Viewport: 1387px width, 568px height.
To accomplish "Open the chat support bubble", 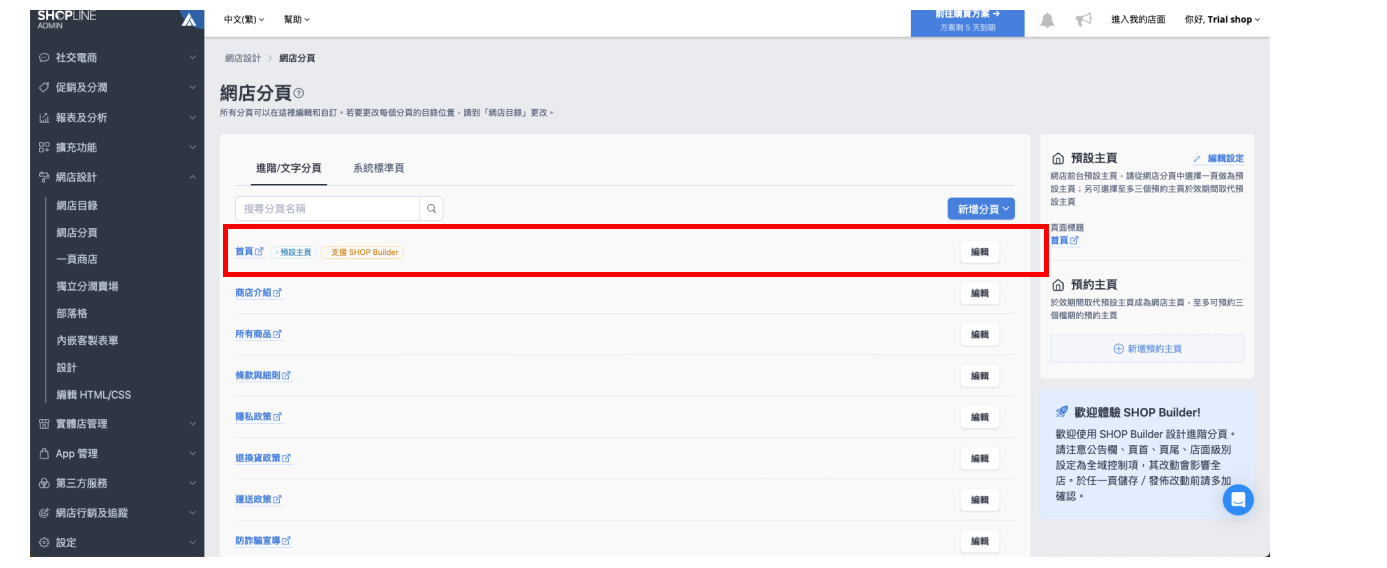I will point(1238,499).
